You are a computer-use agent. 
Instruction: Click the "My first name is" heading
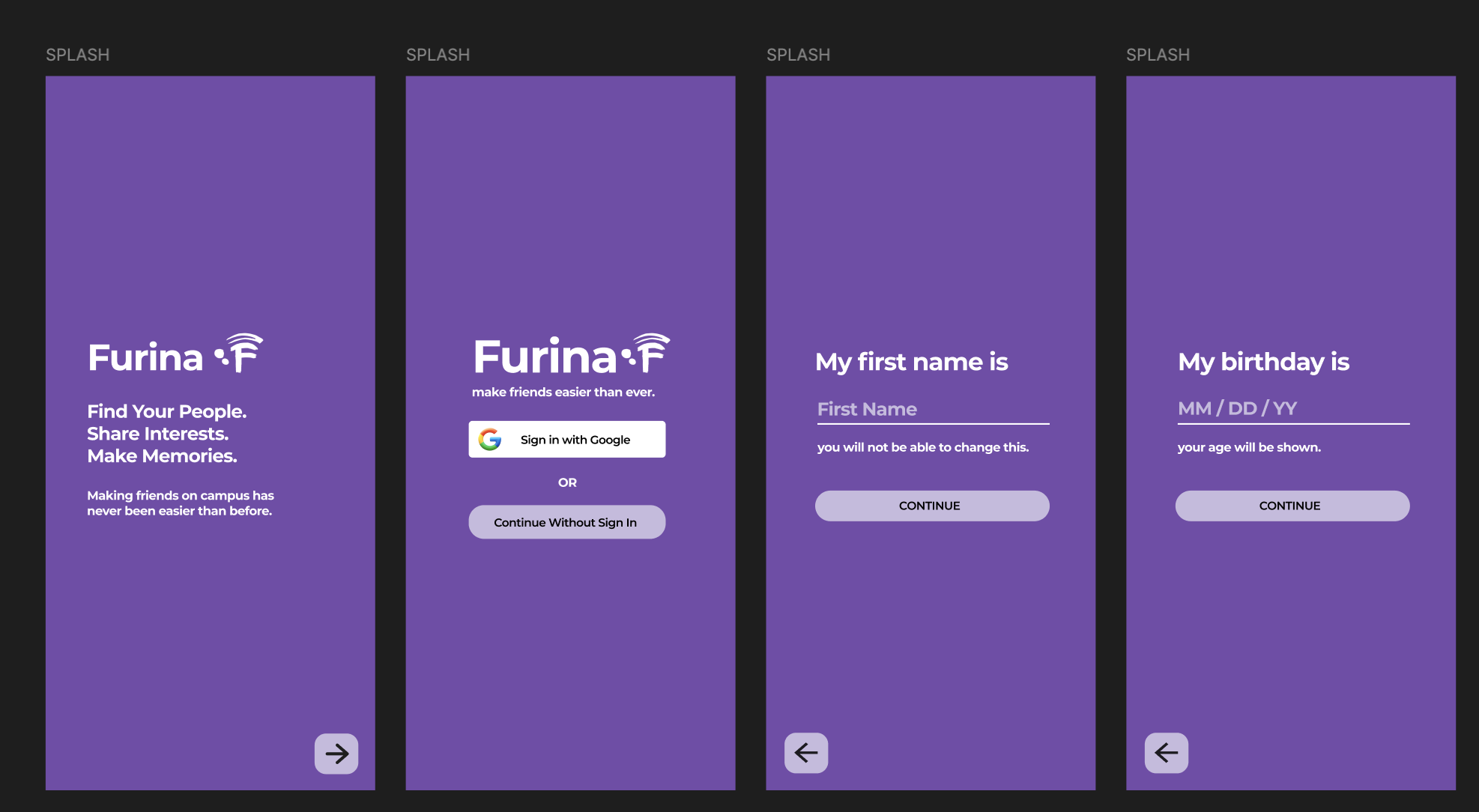(x=912, y=362)
